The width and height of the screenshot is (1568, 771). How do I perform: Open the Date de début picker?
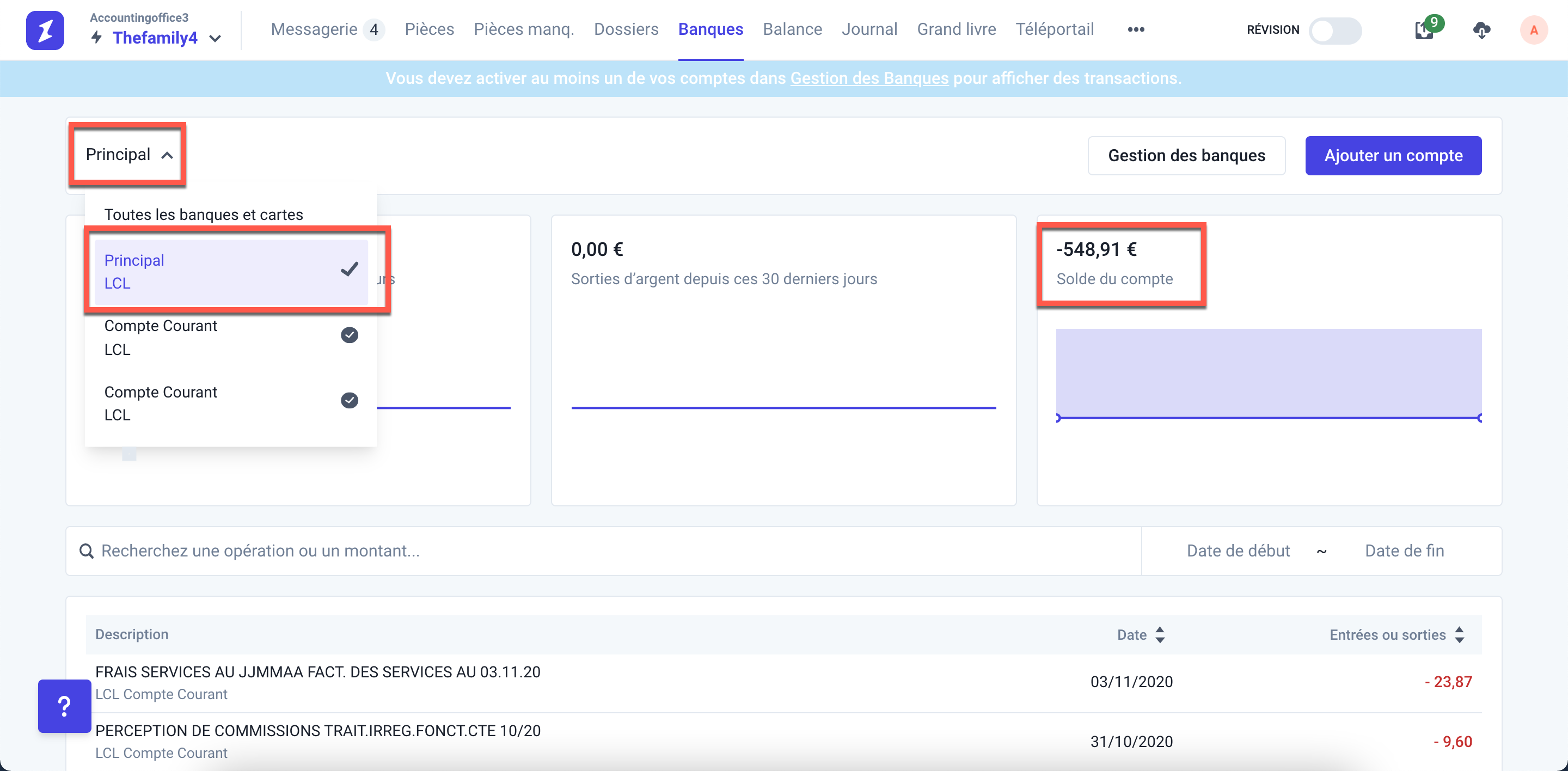click(1238, 550)
